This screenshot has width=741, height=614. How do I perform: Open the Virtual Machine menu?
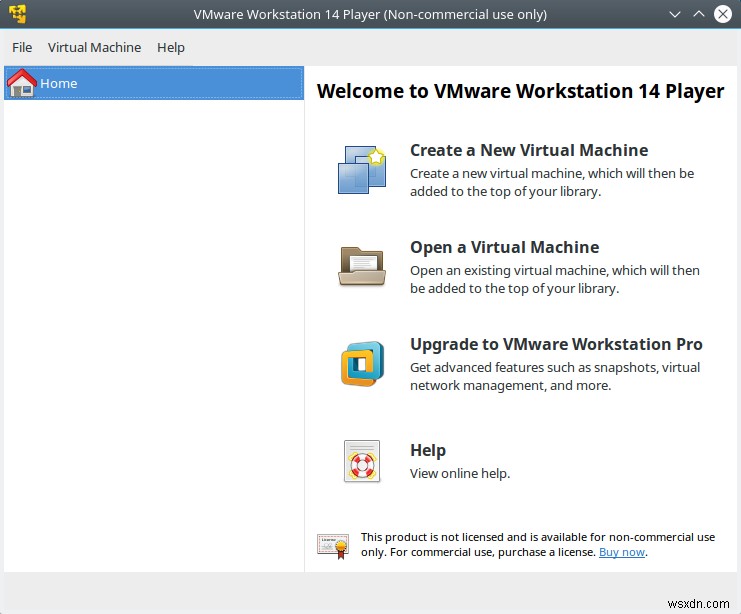click(x=95, y=48)
